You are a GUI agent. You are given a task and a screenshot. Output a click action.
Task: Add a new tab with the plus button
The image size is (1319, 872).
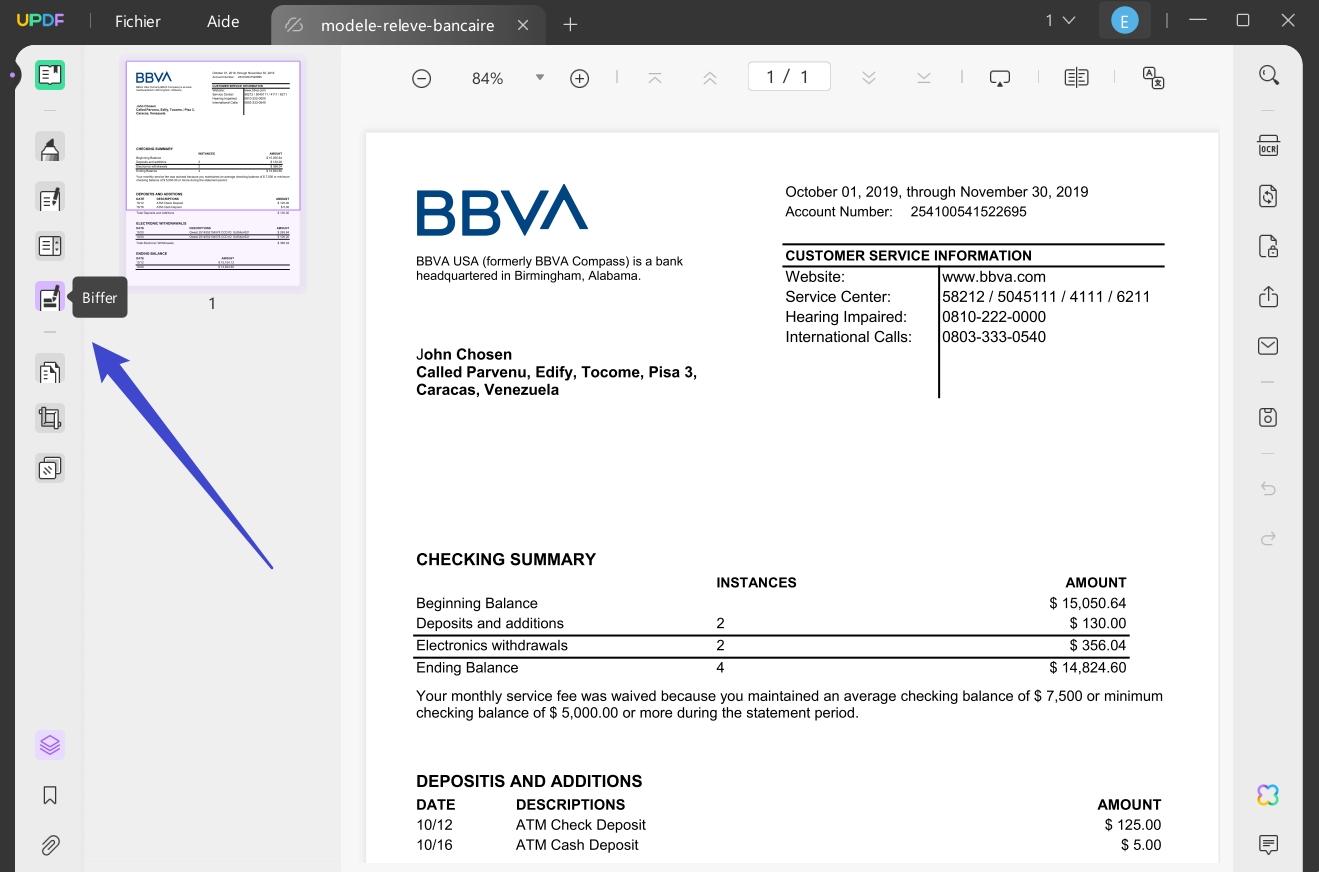point(570,24)
